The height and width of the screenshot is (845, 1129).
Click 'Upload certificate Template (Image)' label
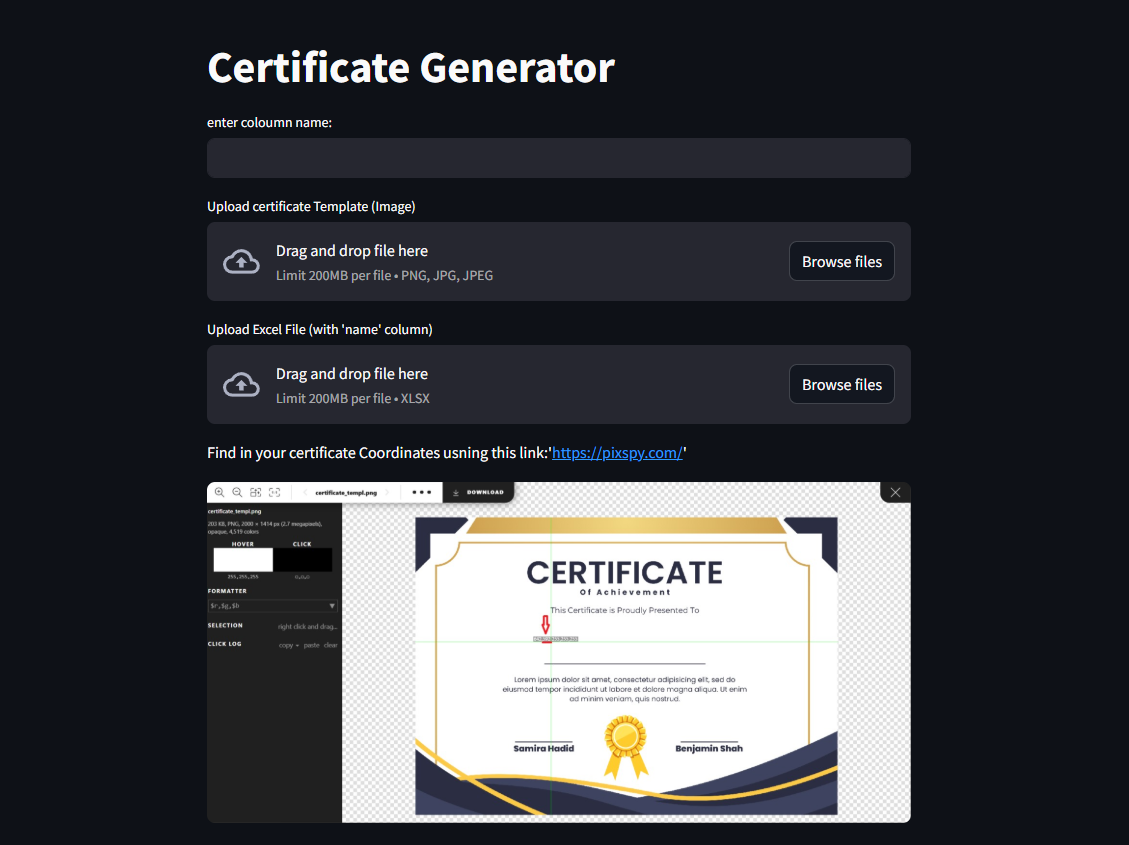311,207
